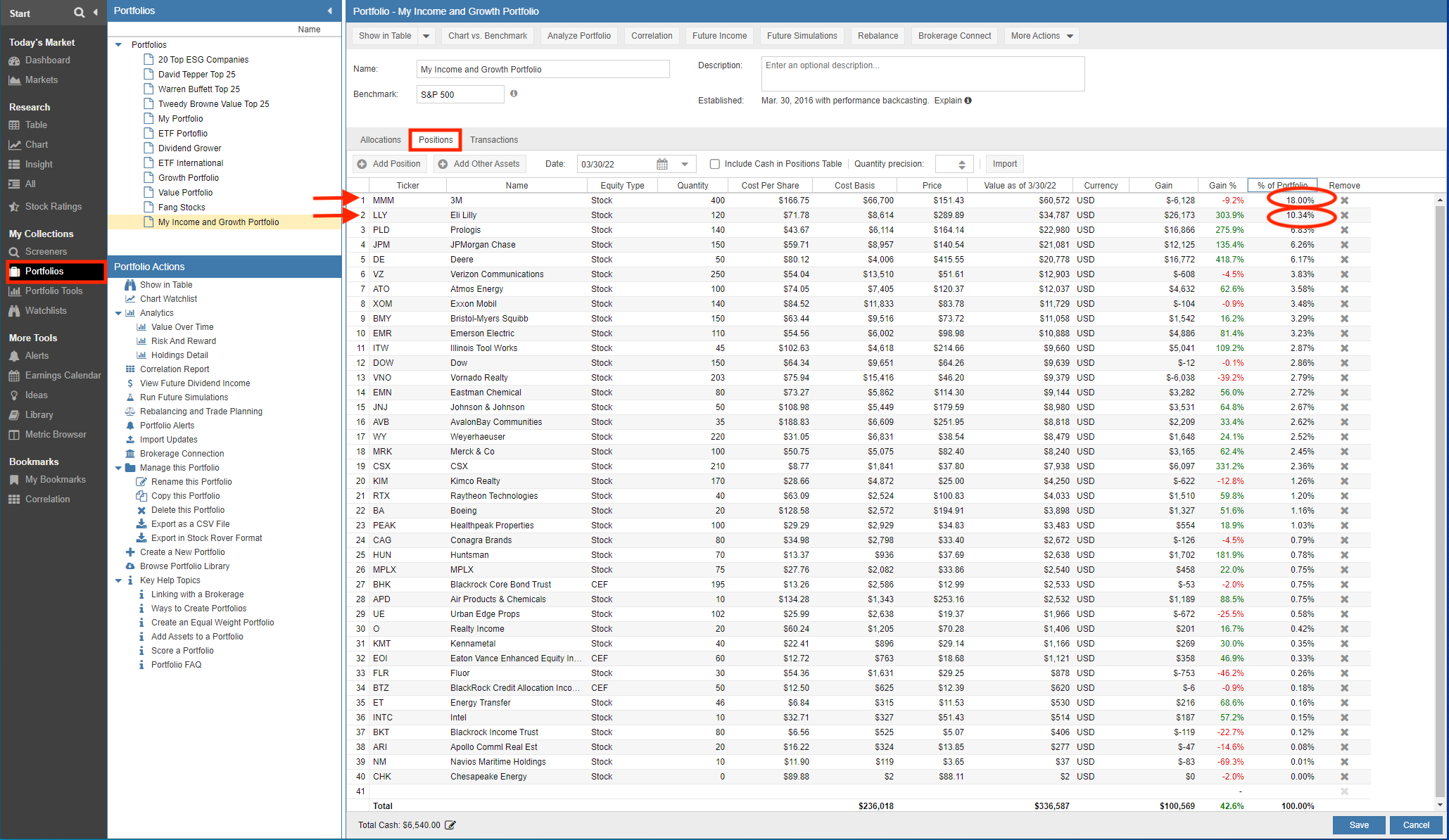The height and width of the screenshot is (840, 1449).
Task: Switch to the Transactions tab
Action: [493, 140]
